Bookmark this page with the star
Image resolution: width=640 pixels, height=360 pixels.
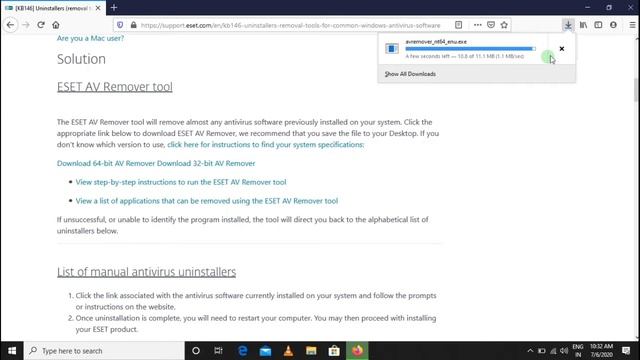tap(504, 25)
